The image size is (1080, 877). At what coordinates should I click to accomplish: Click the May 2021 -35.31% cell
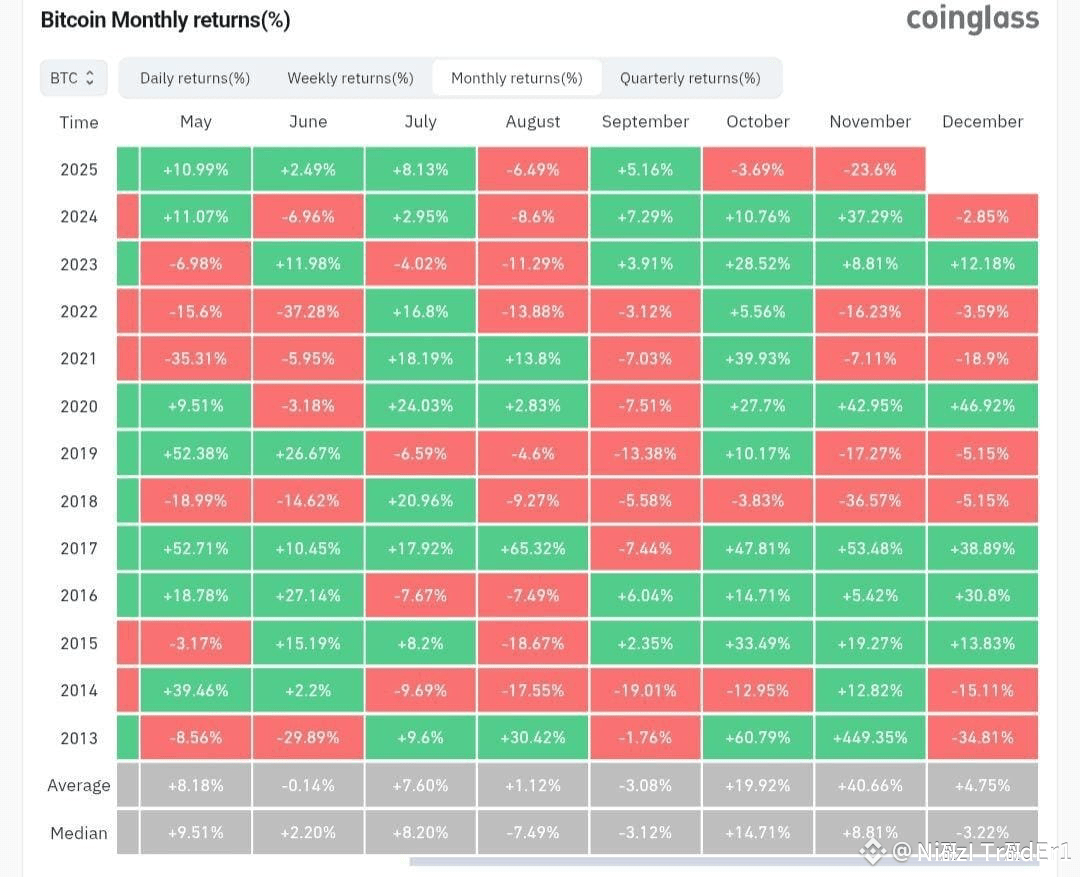196,359
